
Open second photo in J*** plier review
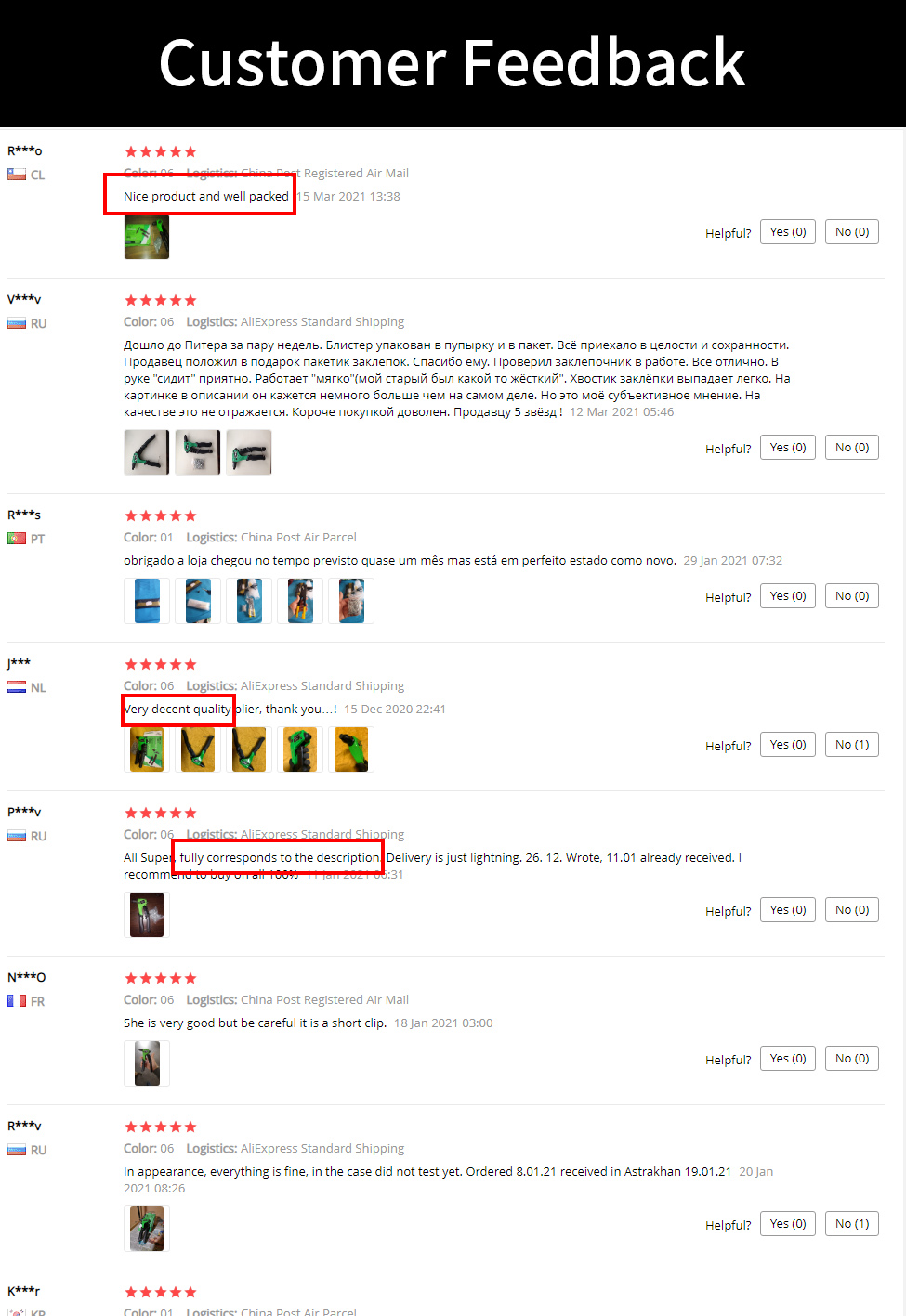tap(198, 749)
